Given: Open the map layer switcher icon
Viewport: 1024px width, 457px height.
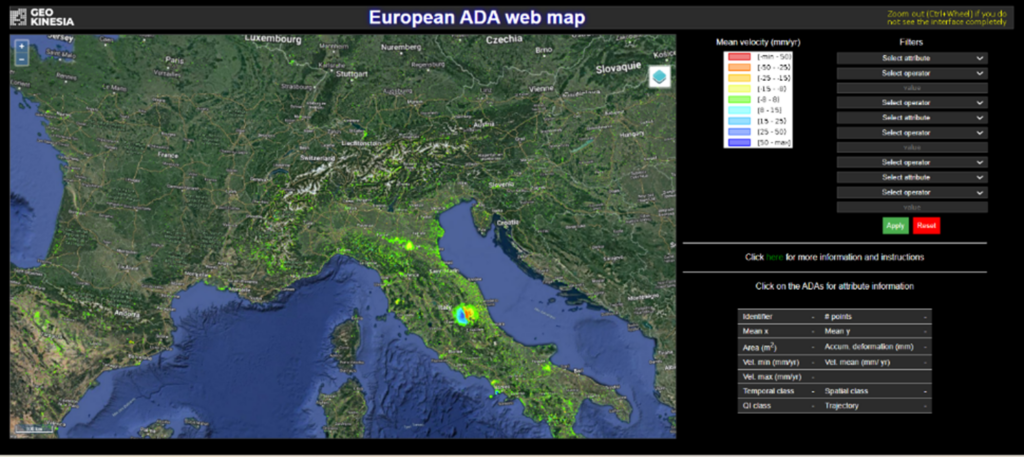Looking at the screenshot, I should click(x=659, y=77).
